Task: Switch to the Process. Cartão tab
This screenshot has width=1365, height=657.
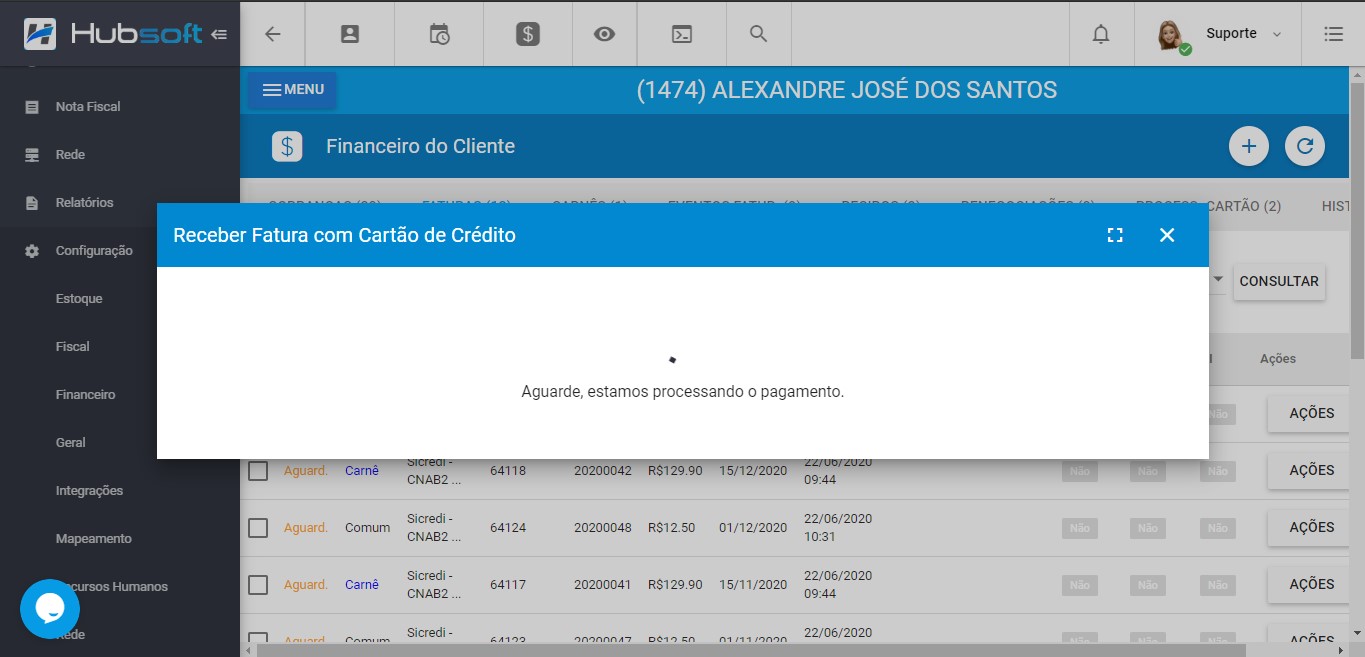Action: tap(1208, 206)
